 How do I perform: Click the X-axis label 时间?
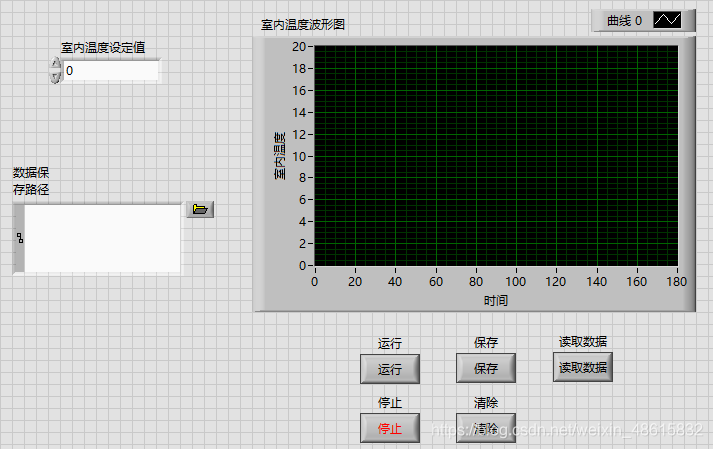(x=496, y=300)
